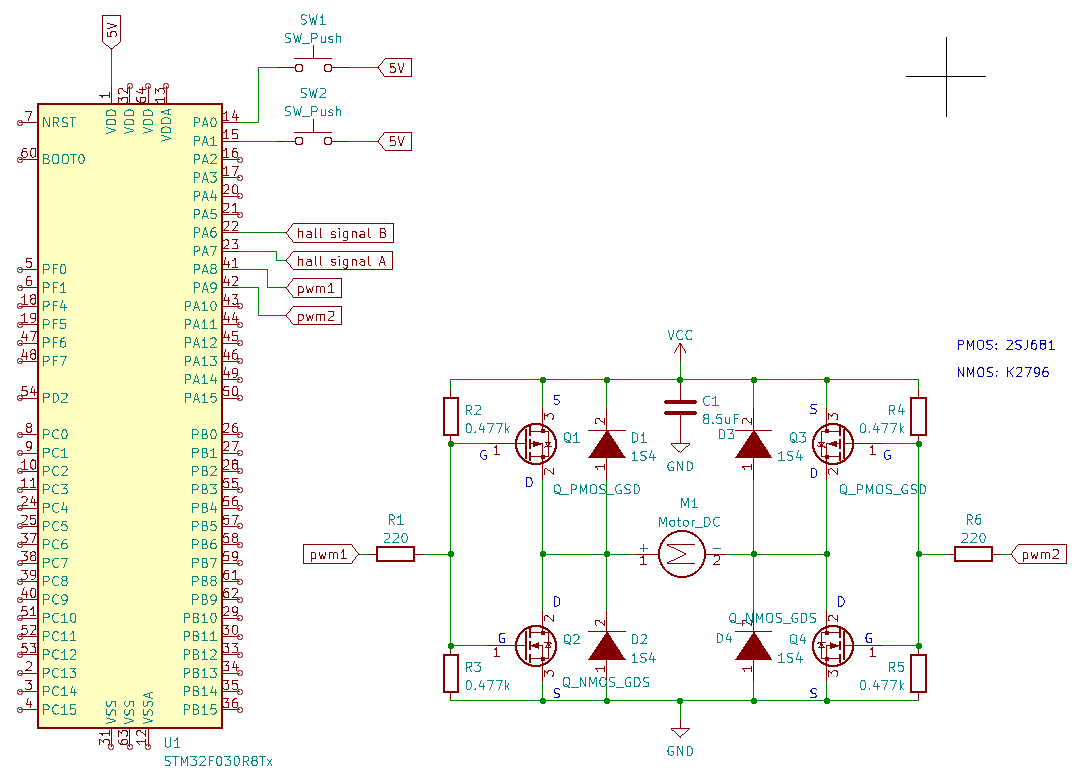The height and width of the screenshot is (778, 1084).
Task: Select the 5V flag next to SW1
Action: [x=395, y=68]
